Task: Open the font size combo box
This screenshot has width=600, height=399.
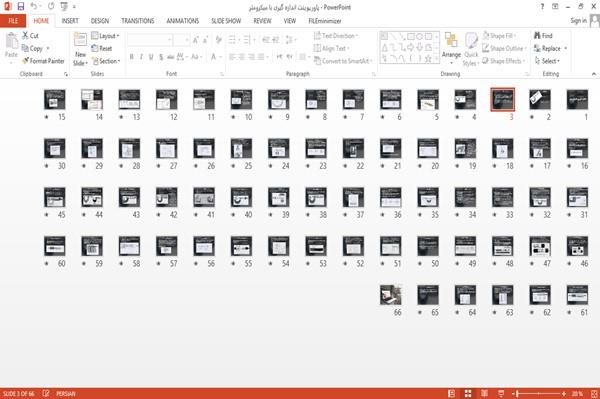Action: (x=181, y=40)
